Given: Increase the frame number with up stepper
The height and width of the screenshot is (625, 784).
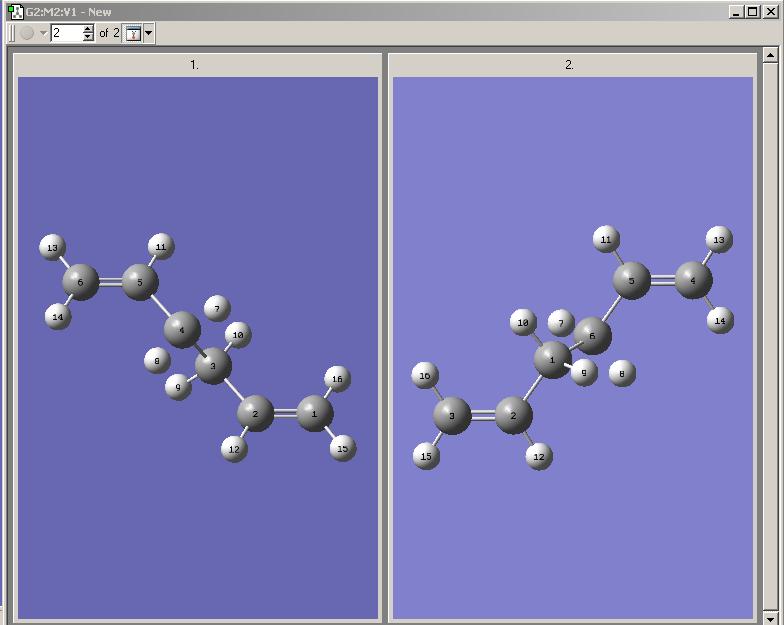Looking at the screenshot, I should [88, 29].
